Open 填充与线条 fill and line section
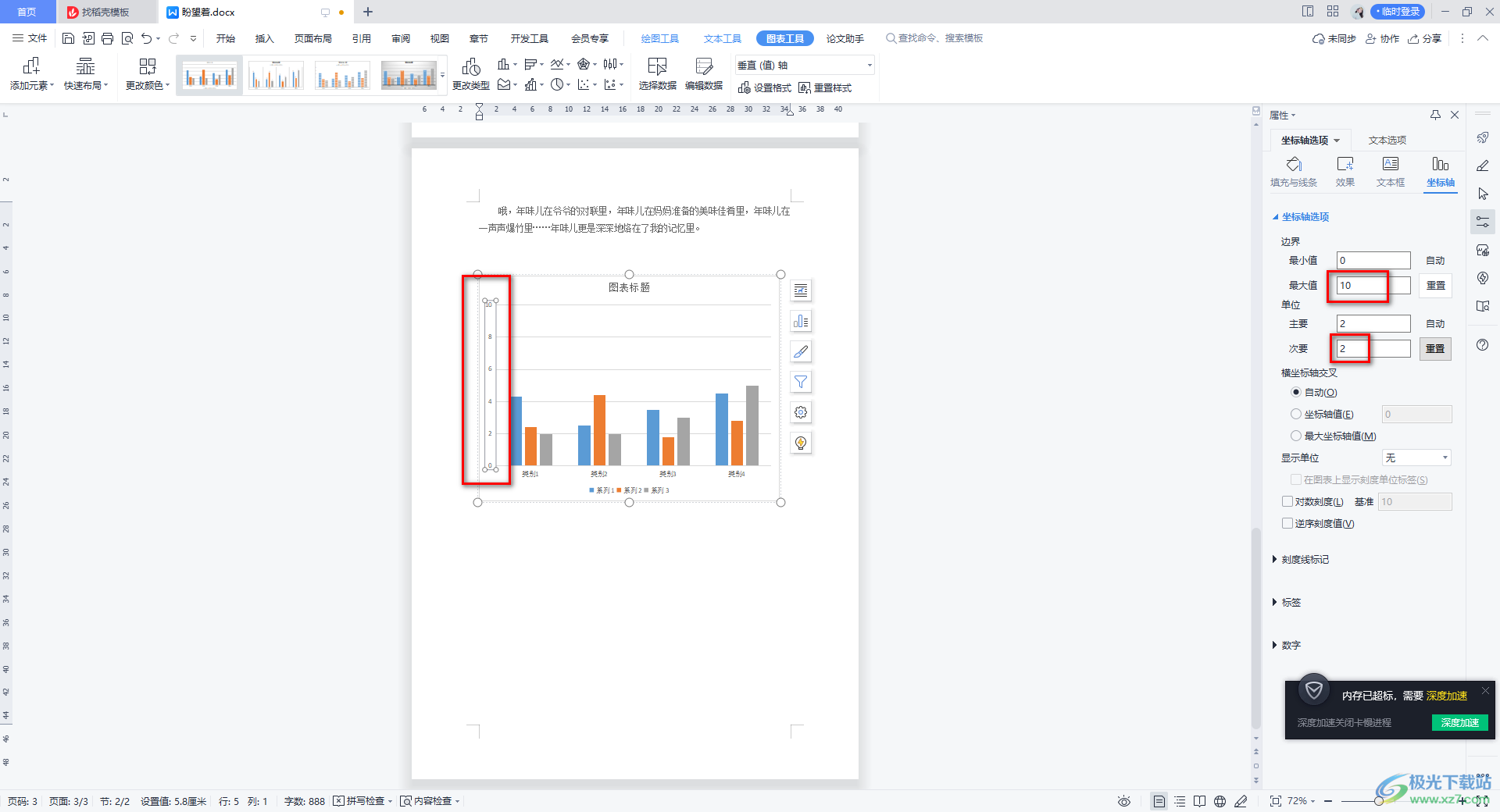1500x812 pixels. pos(1294,172)
